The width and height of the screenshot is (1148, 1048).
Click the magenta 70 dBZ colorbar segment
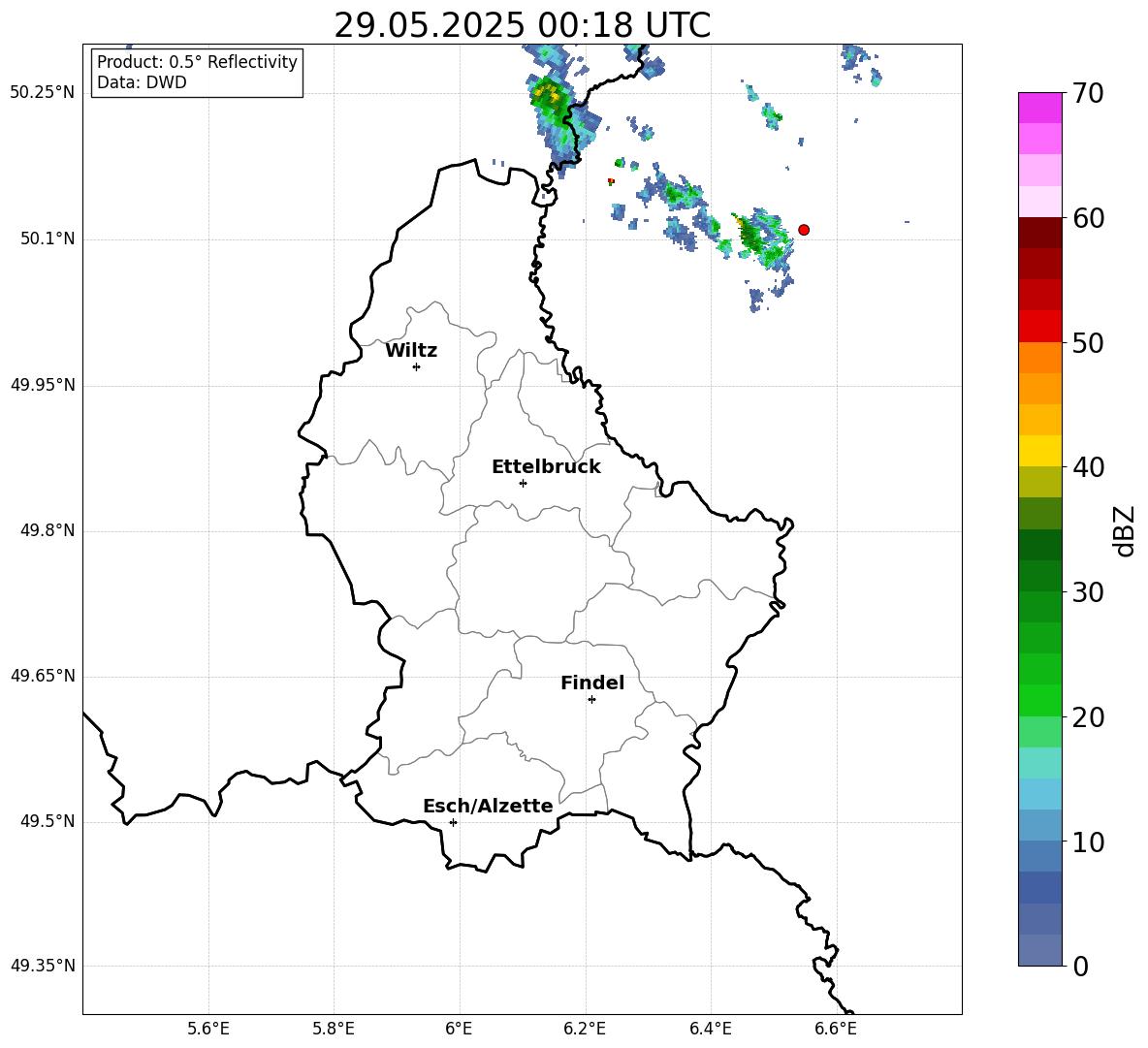pyautogui.click(x=1039, y=108)
